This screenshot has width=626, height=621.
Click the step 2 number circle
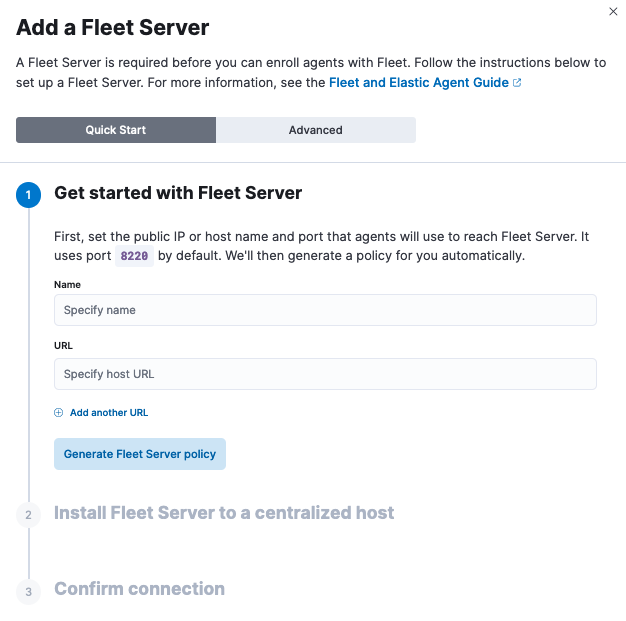(29, 514)
